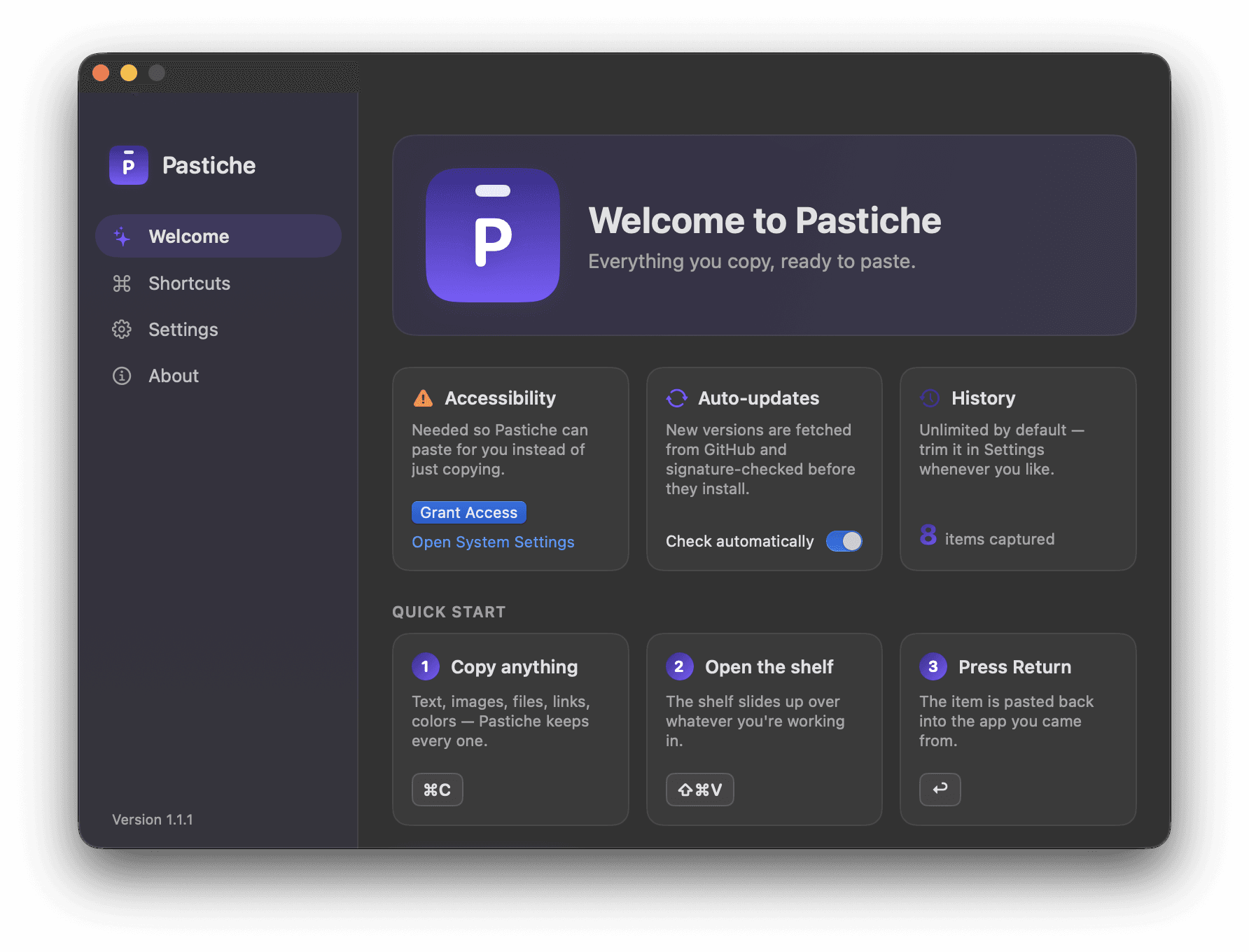Click the large Pastiche app icon

[x=493, y=235]
